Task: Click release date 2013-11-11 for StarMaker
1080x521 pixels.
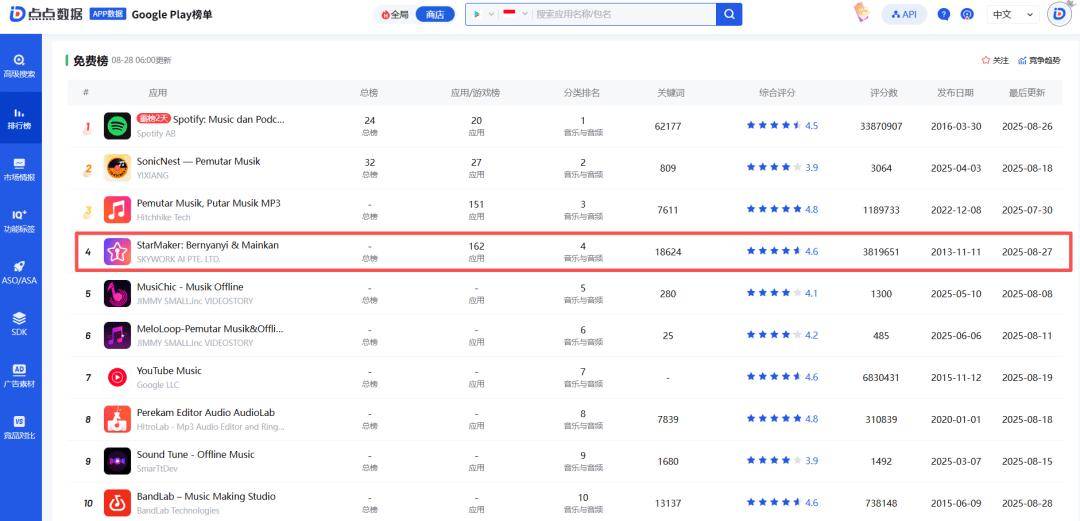Action: (x=955, y=252)
